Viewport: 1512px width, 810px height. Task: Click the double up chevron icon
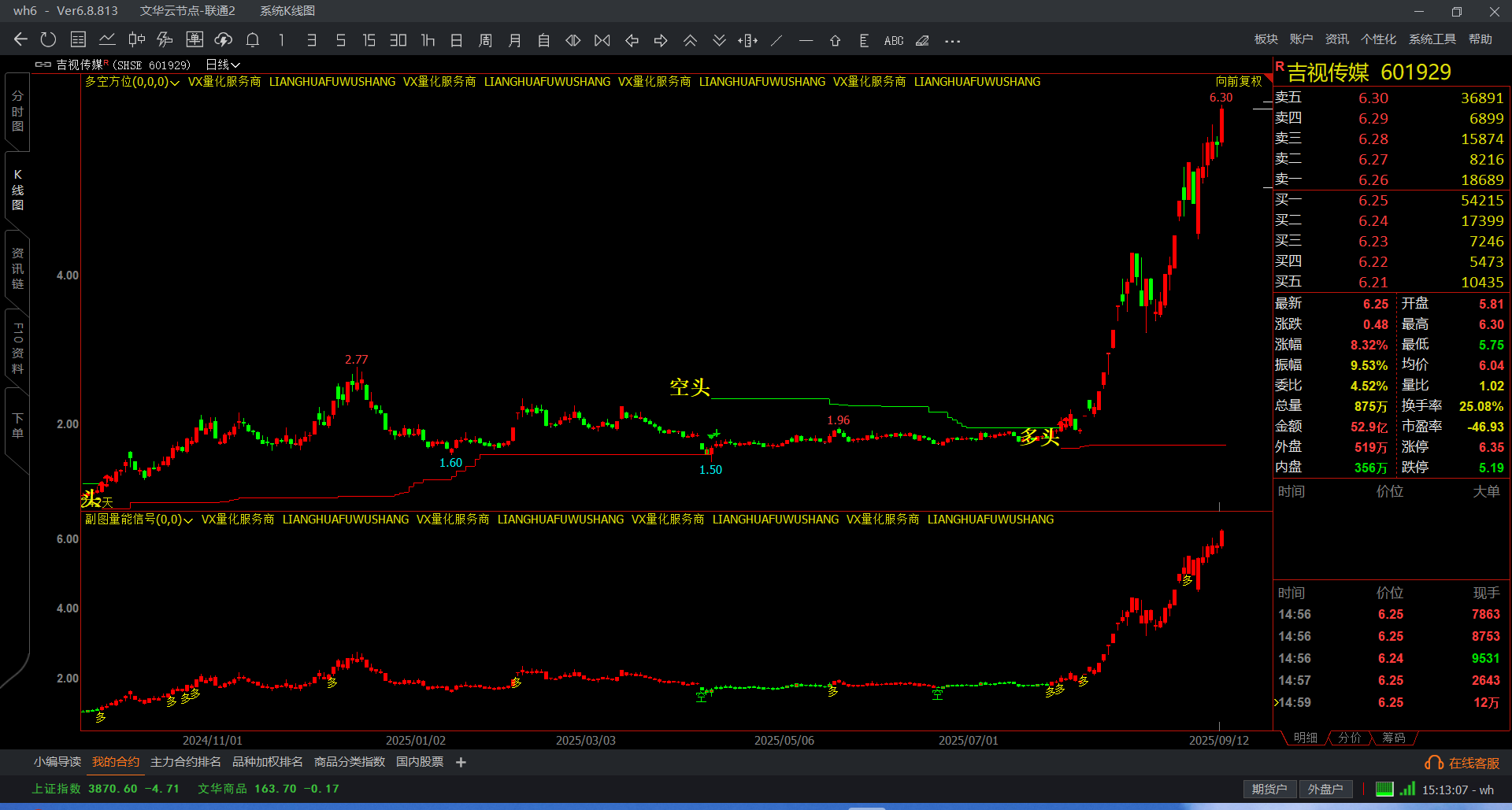click(x=690, y=40)
